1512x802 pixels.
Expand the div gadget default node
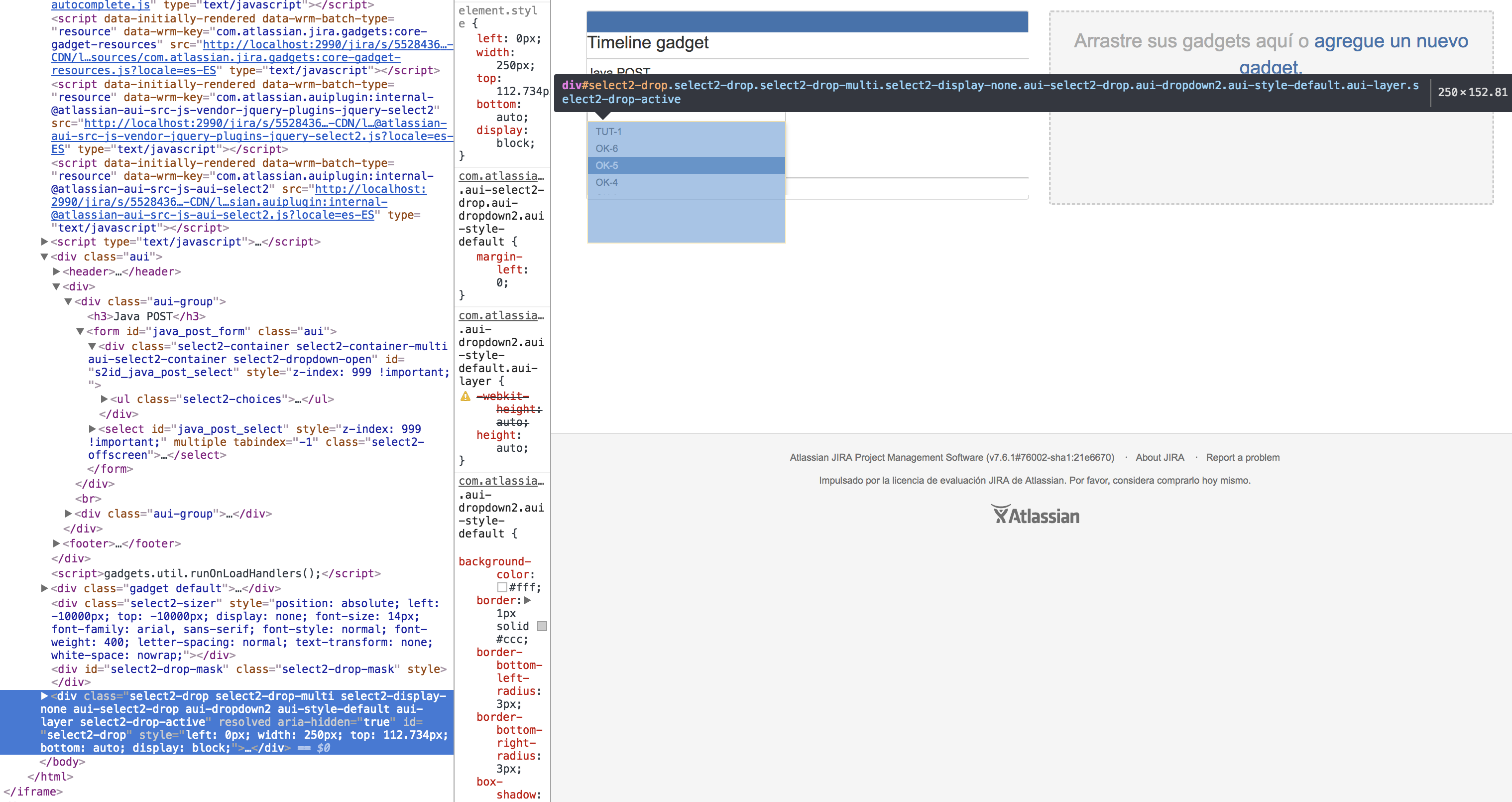point(45,588)
